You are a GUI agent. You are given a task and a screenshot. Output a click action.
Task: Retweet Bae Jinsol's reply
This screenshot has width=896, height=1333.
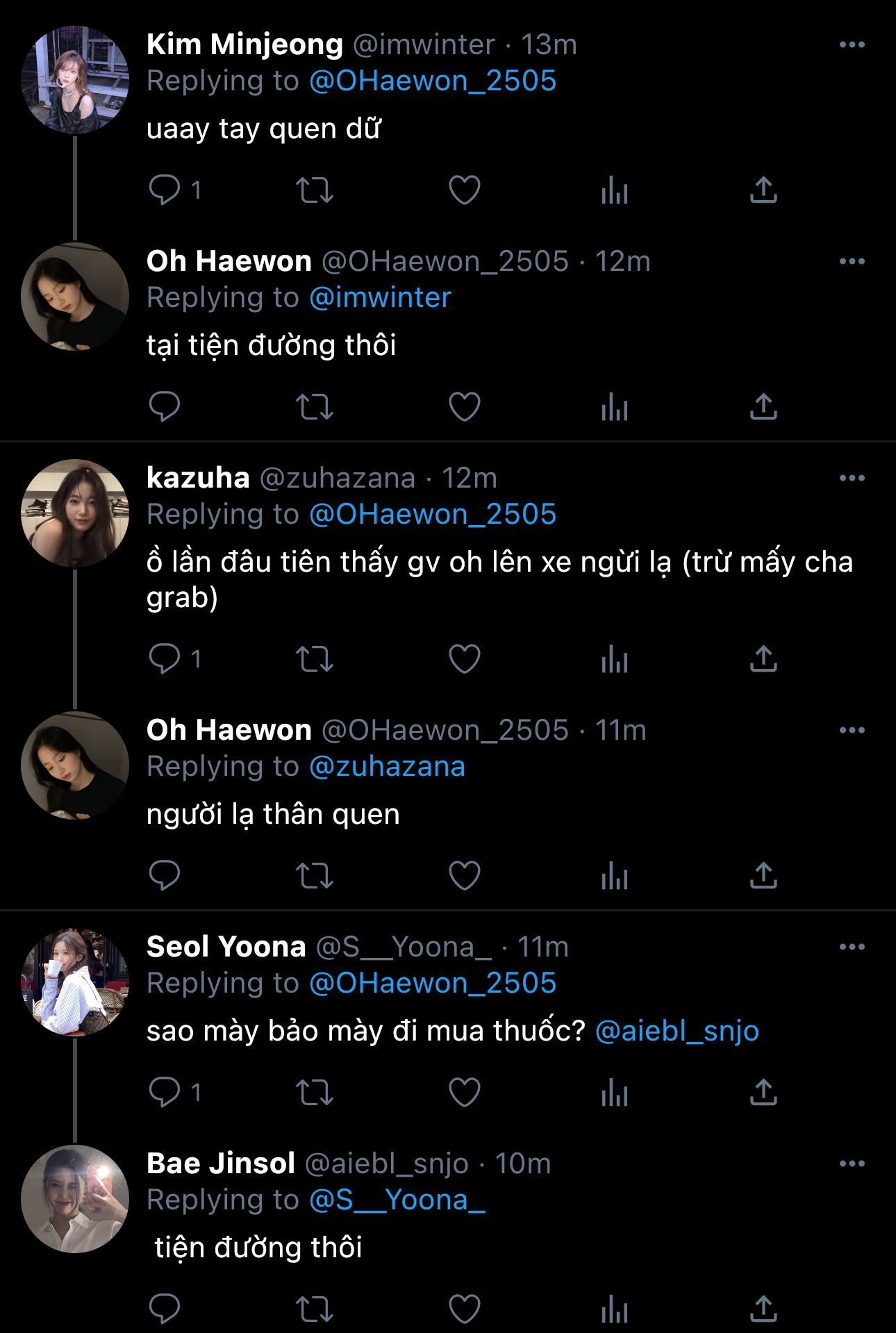pyautogui.click(x=315, y=1309)
